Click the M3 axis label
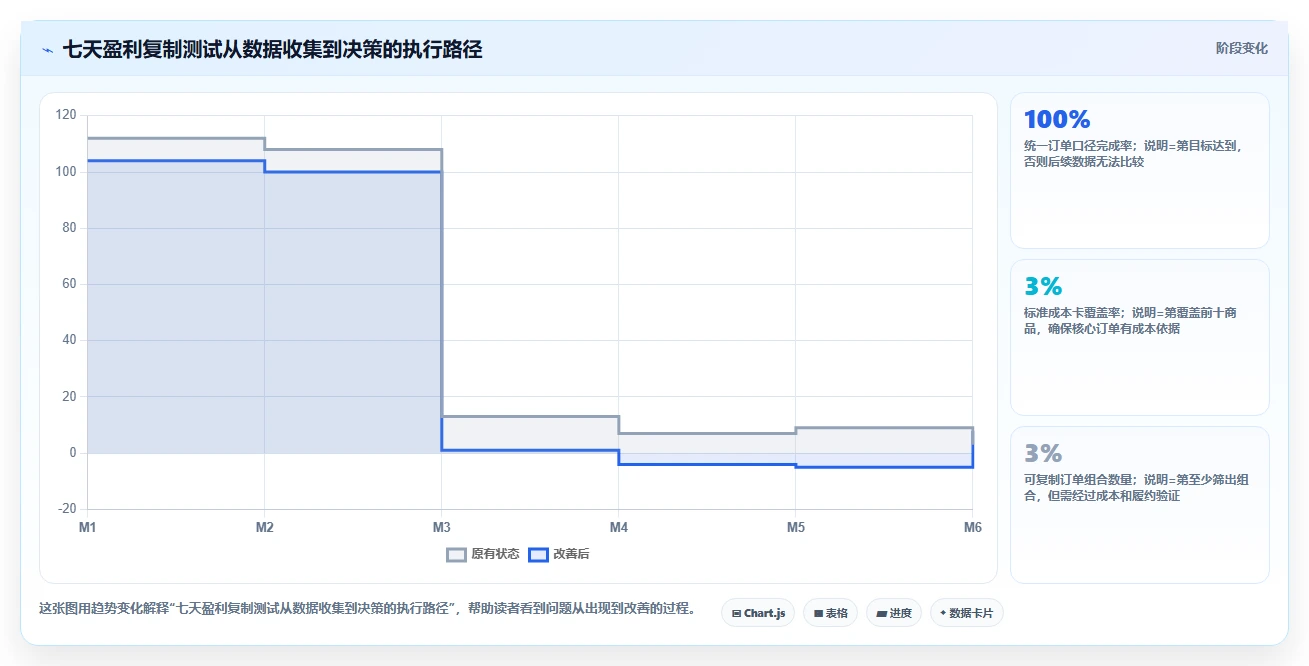Viewport: 1309px width, 666px height. 441,527
